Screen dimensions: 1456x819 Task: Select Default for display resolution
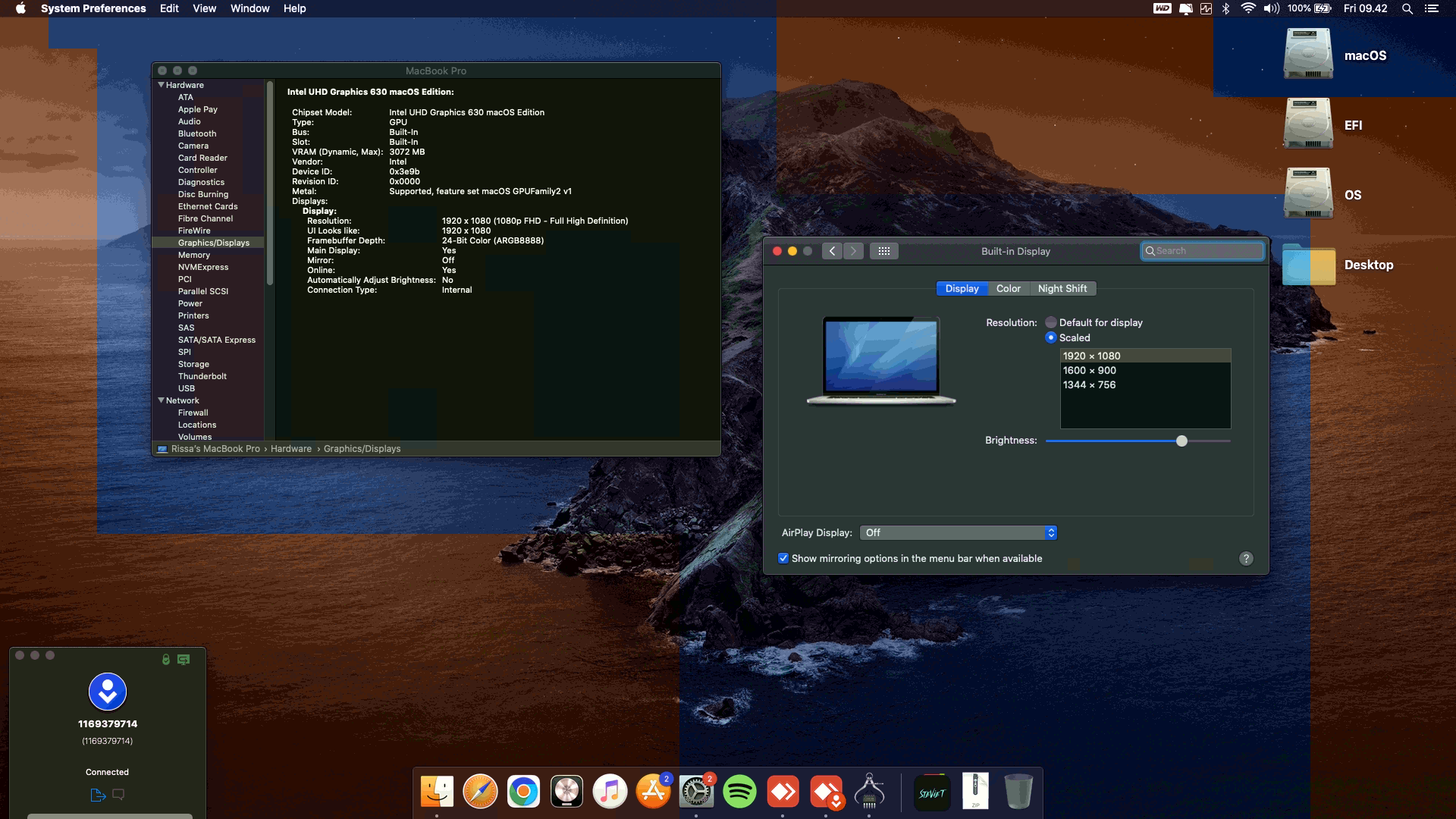pos(1050,322)
